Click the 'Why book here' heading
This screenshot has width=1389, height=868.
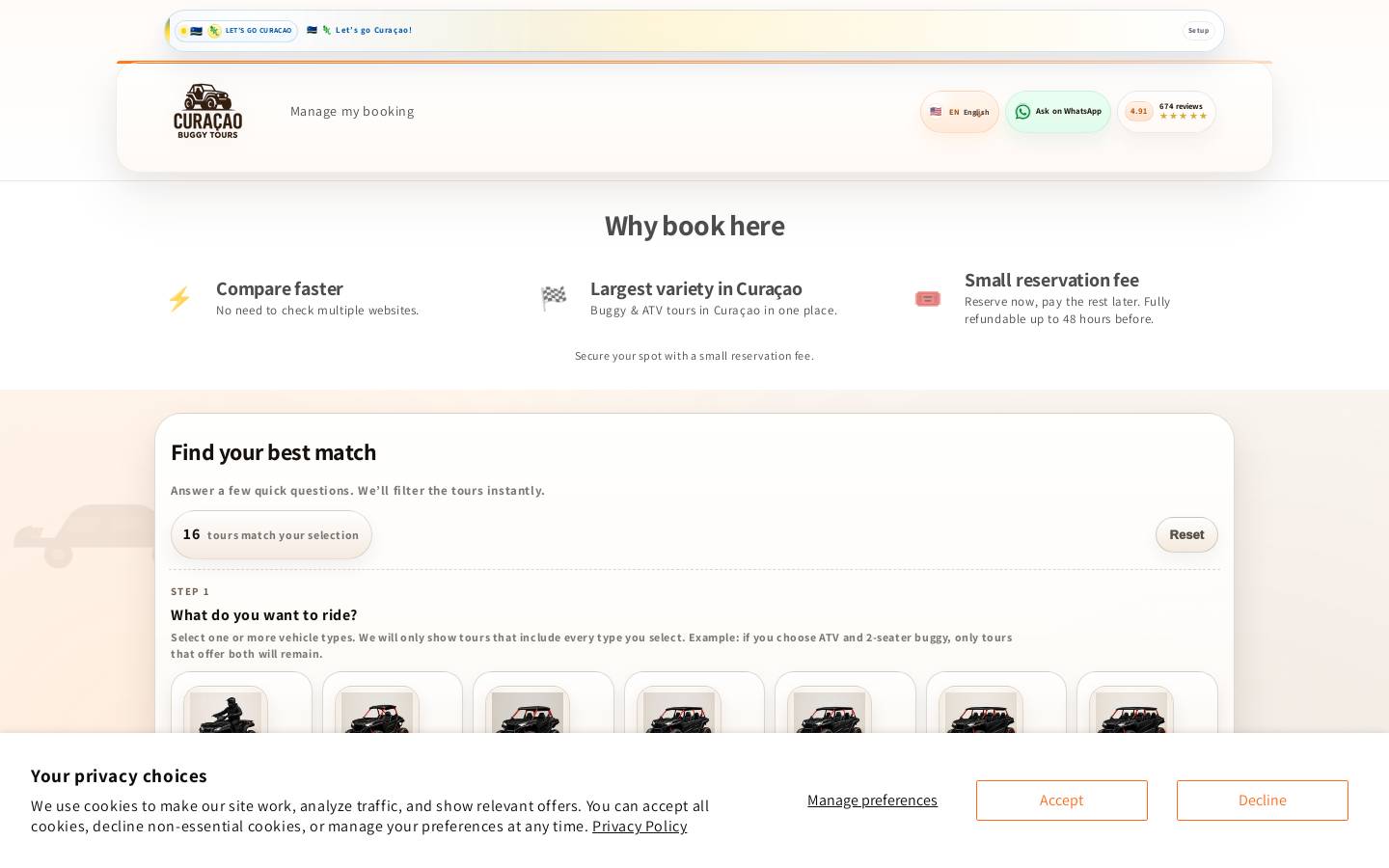click(x=694, y=226)
